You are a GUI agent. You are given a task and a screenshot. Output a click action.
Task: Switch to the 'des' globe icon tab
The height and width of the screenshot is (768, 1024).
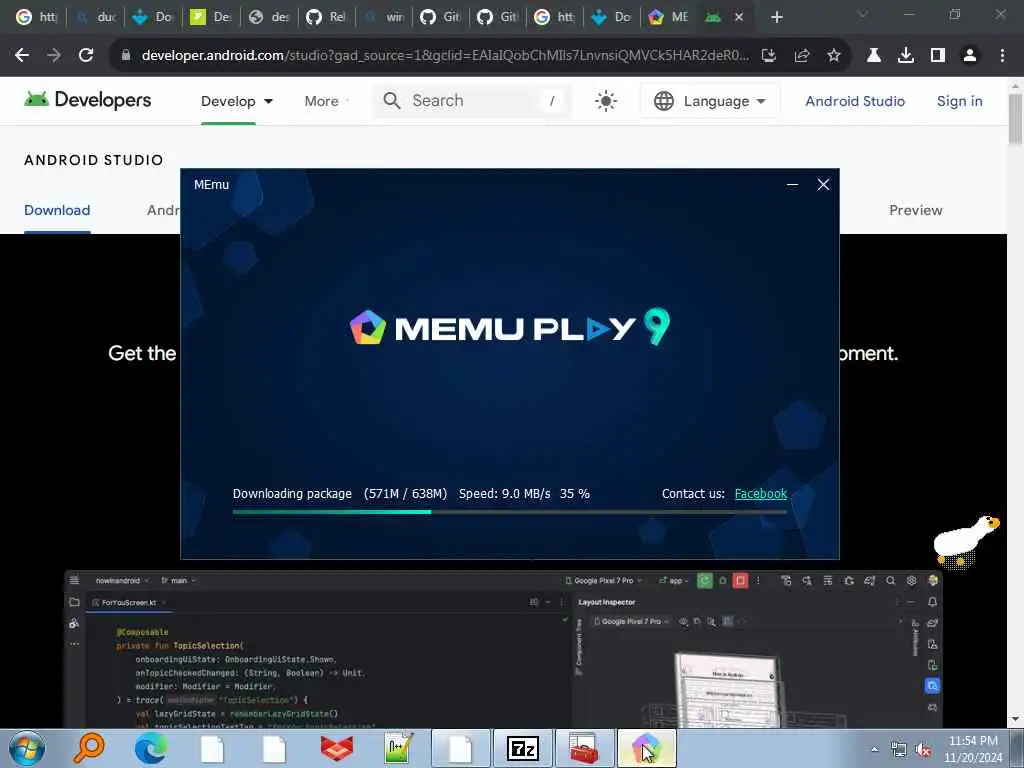coord(268,17)
